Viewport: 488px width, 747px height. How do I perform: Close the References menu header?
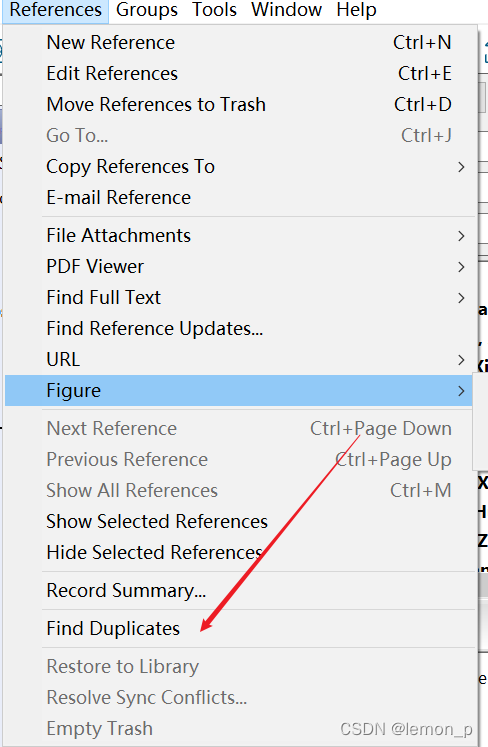[x=55, y=10]
